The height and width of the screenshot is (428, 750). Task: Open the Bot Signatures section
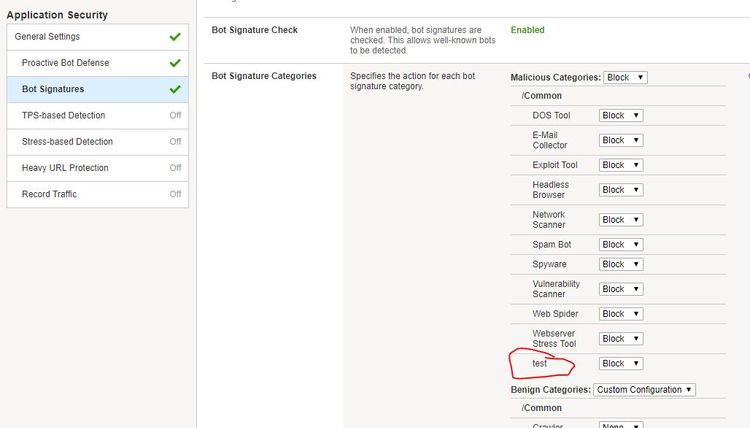53,89
